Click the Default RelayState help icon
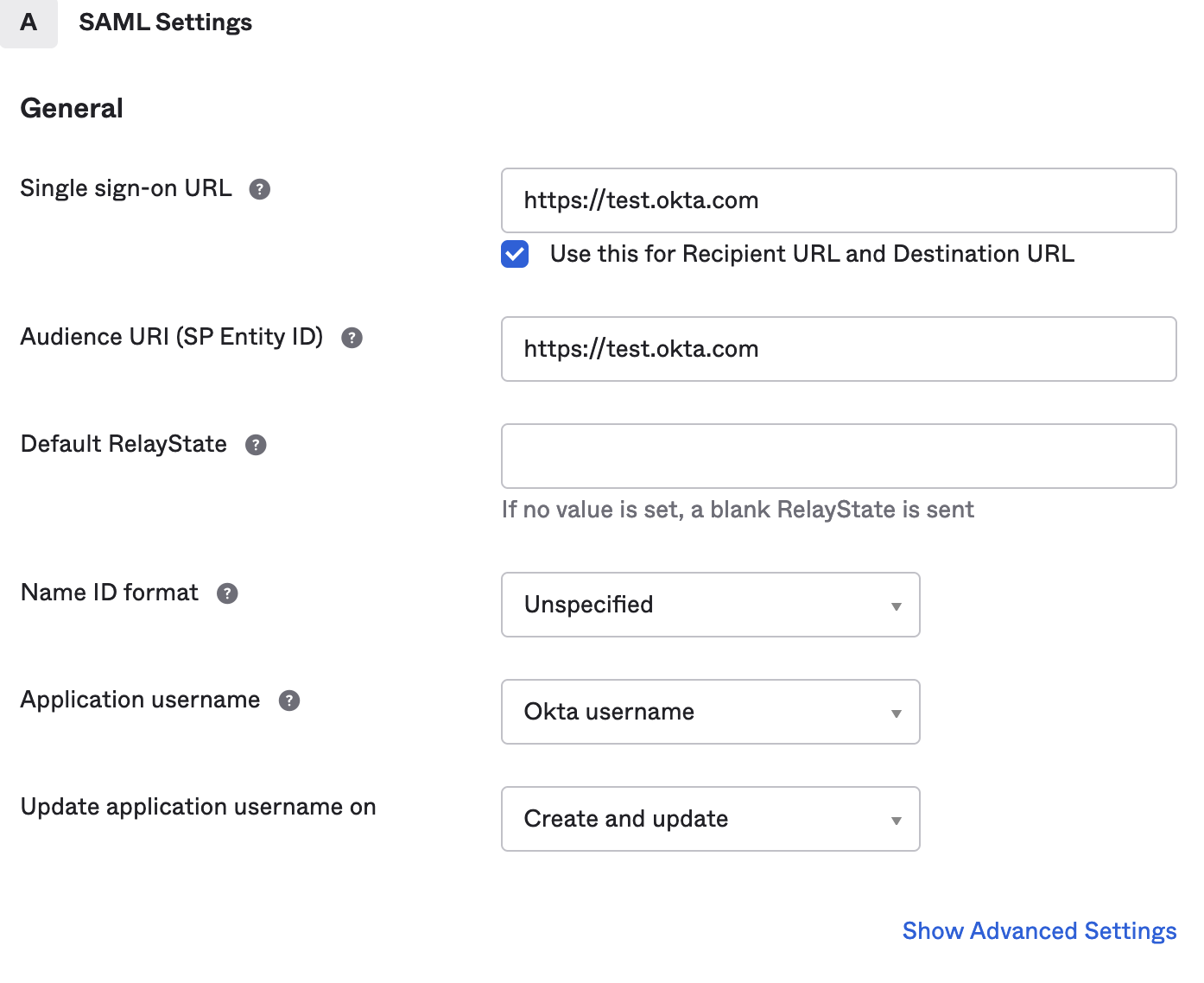This screenshot has height=983, width=1204. point(256,445)
